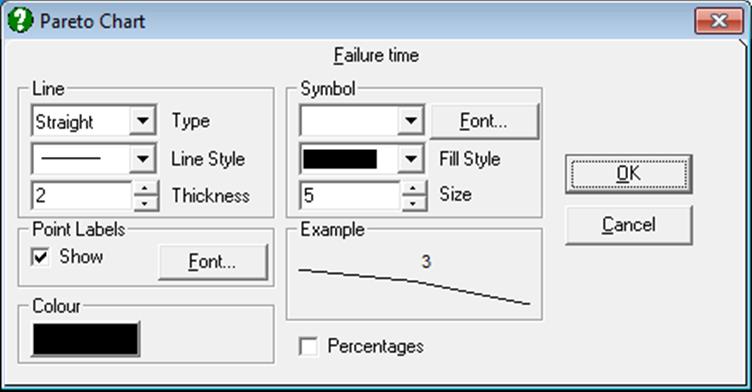The width and height of the screenshot is (752, 392).
Task: Decrease symbol Size with down arrow
Action: point(413,203)
